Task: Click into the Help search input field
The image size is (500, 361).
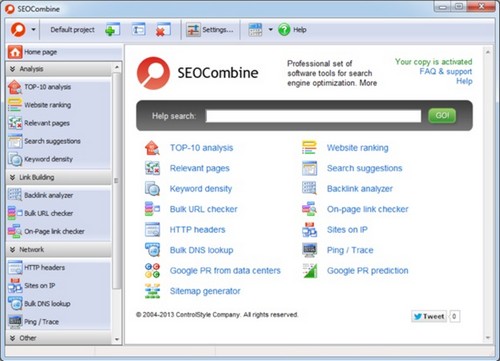Action: 313,116
